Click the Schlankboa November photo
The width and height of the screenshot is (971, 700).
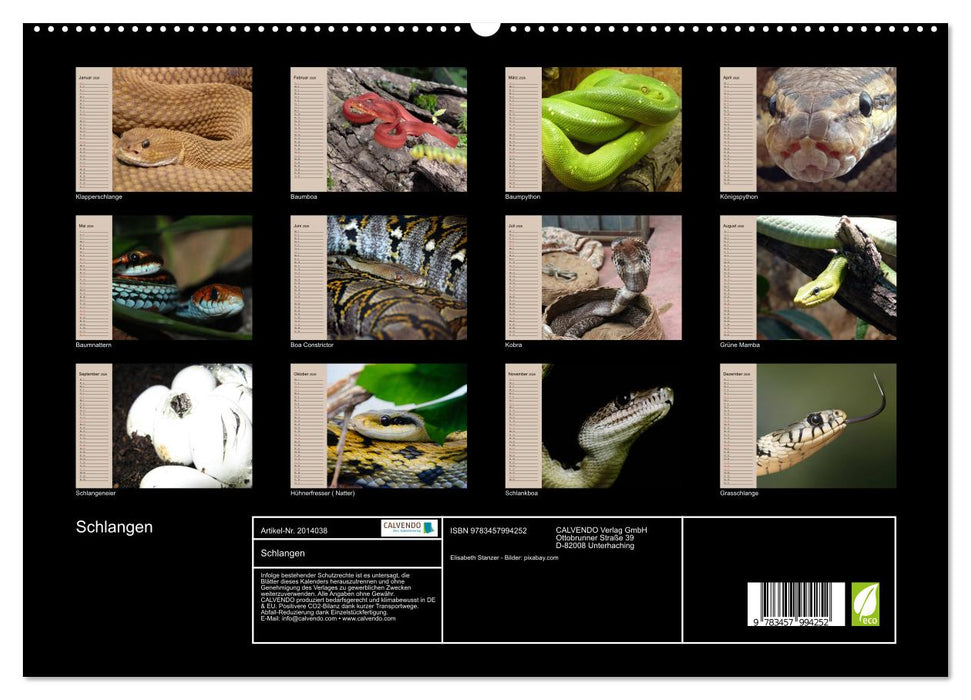(x=611, y=425)
